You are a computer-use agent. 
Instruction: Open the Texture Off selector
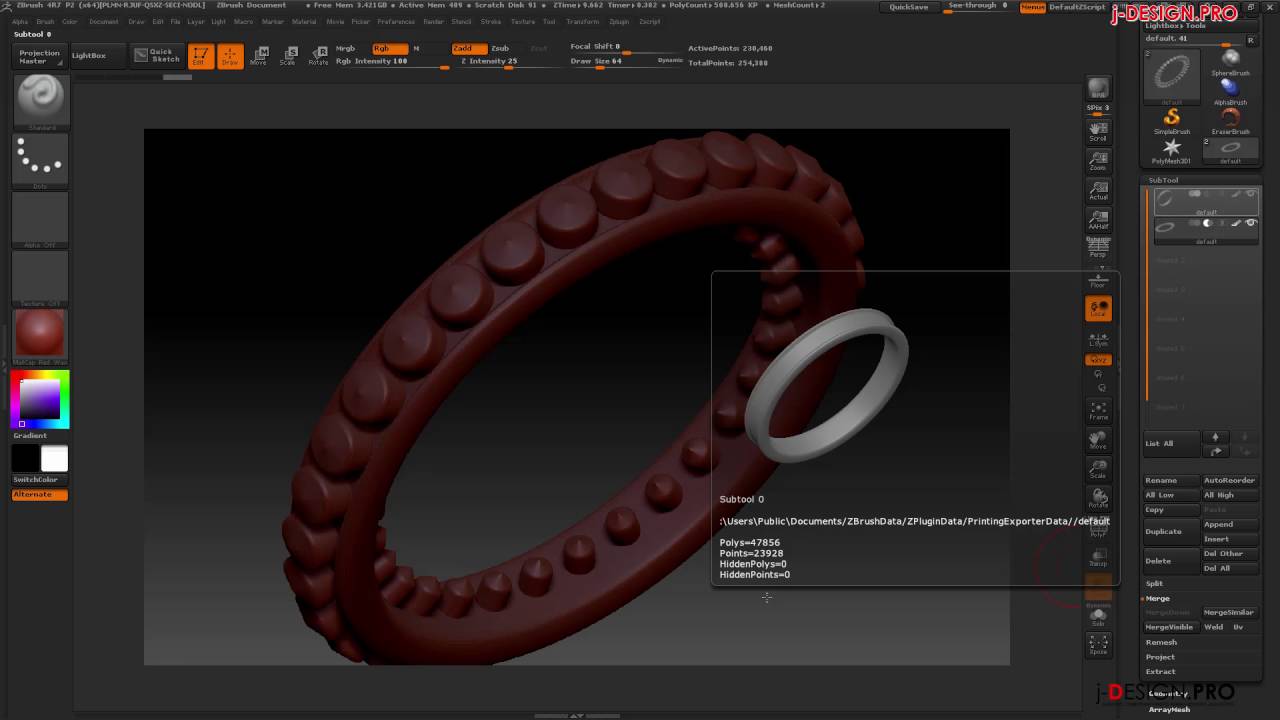(x=41, y=278)
